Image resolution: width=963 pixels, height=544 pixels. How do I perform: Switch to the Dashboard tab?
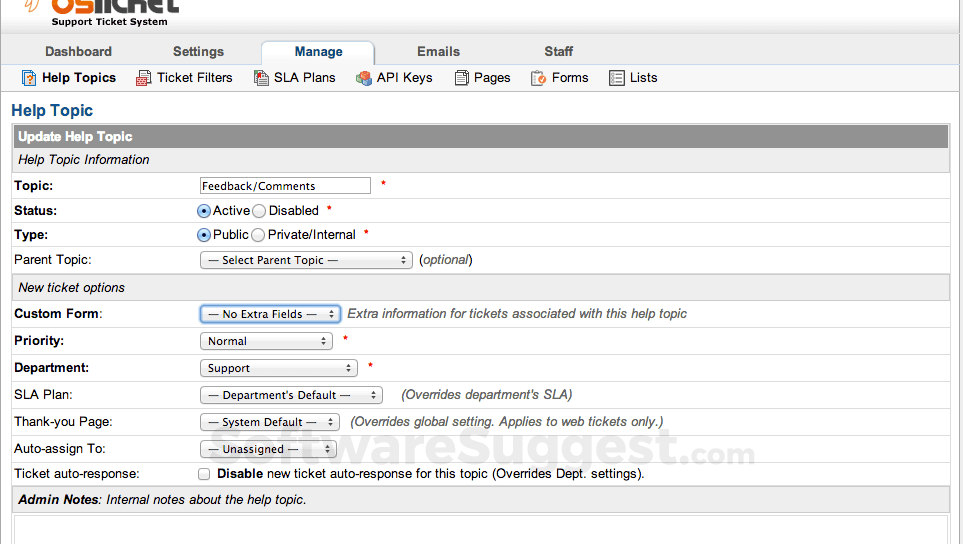(78, 52)
